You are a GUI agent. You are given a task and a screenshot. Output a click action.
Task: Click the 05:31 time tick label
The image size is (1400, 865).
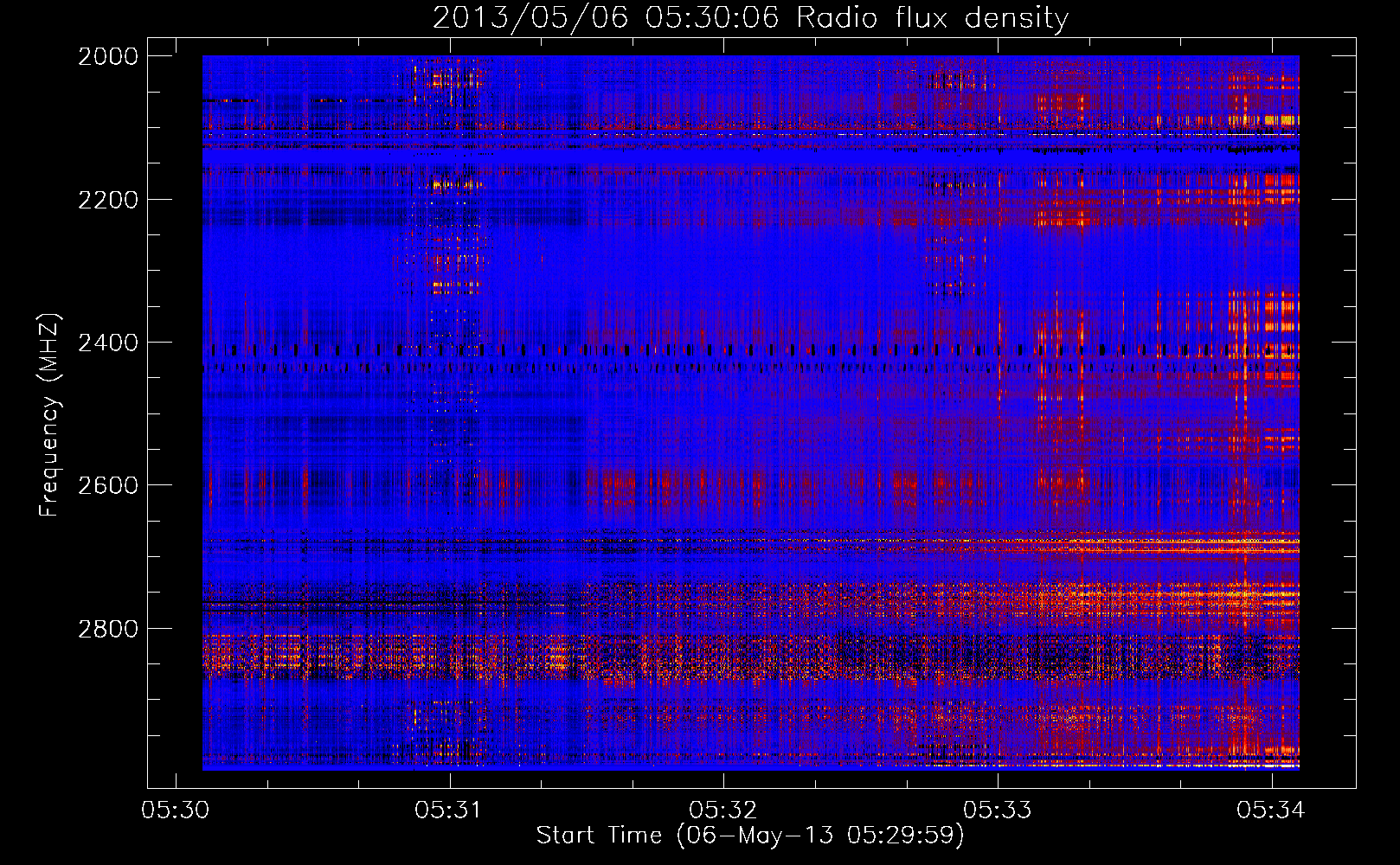[x=449, y=810]
